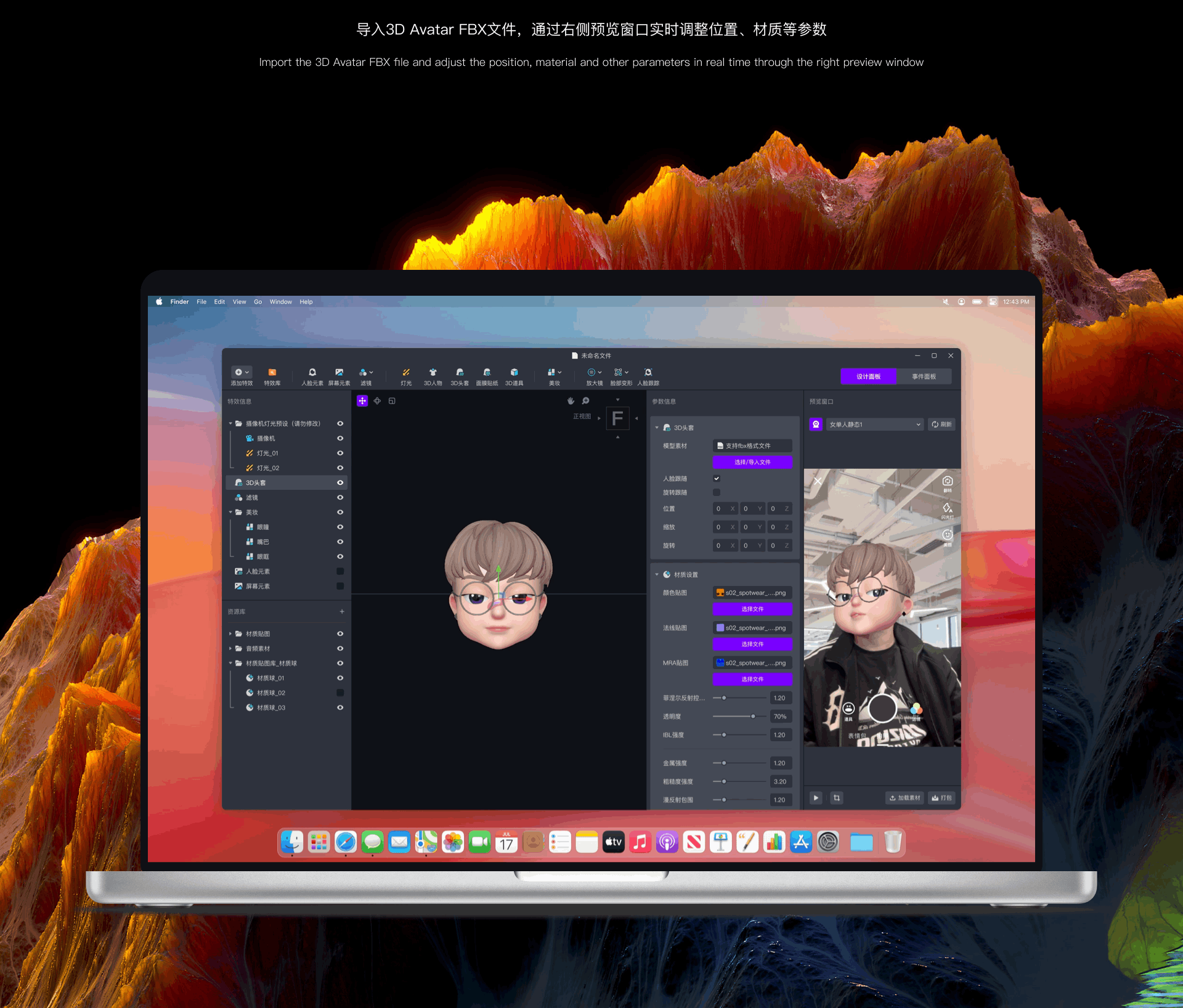Screen dimensions: 1183x1008
Task: Click the purple camera icon in preview panel
Action: pyautogui.click(x=816, y=425)
